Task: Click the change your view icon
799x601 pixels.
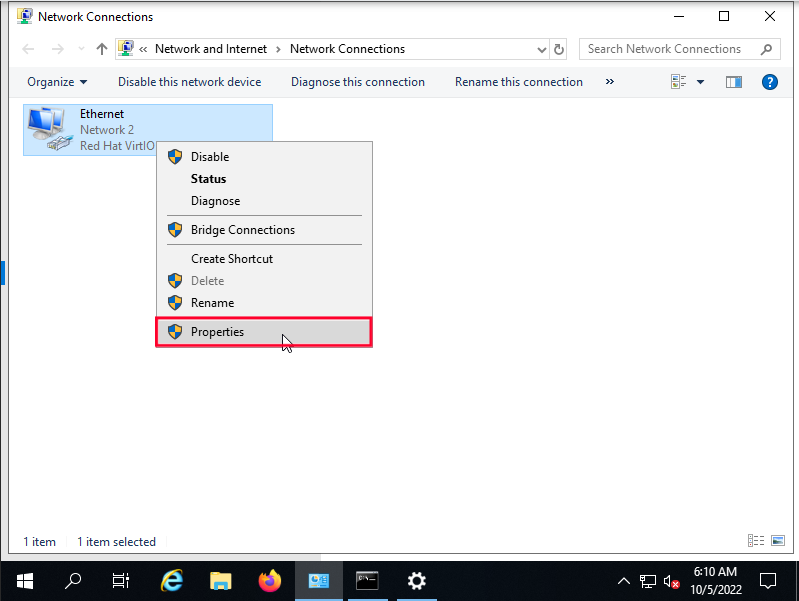Action: coord(679,82)
